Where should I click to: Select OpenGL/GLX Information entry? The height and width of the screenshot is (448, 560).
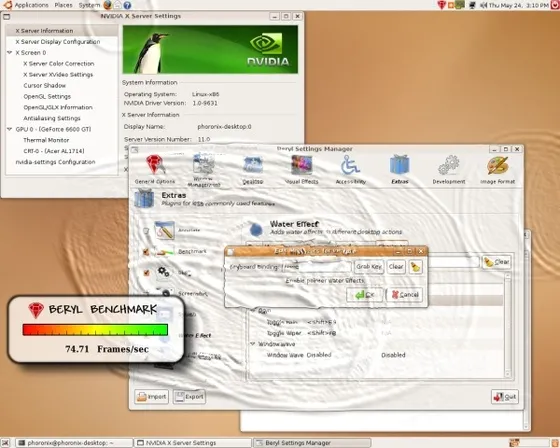[58, 107]
